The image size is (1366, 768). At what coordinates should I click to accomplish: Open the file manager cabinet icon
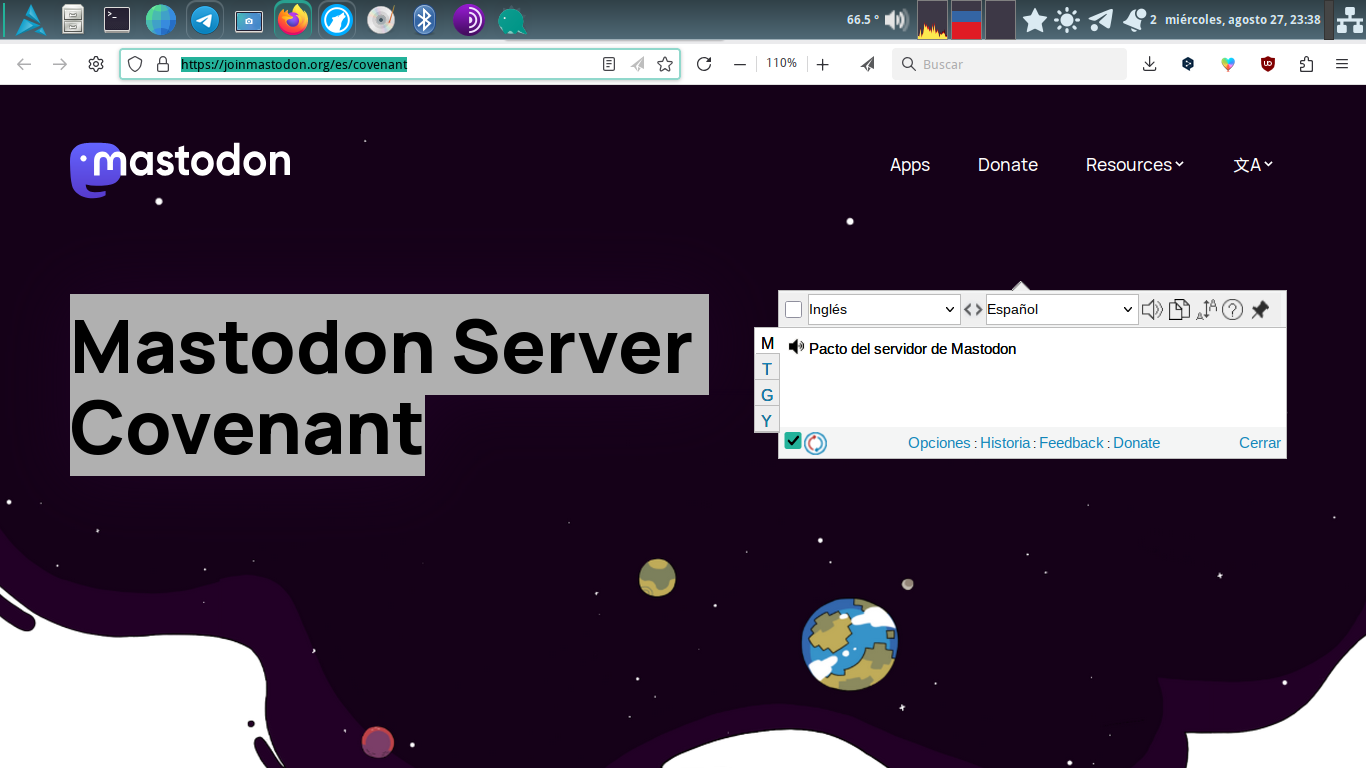[x=73, y=19]
